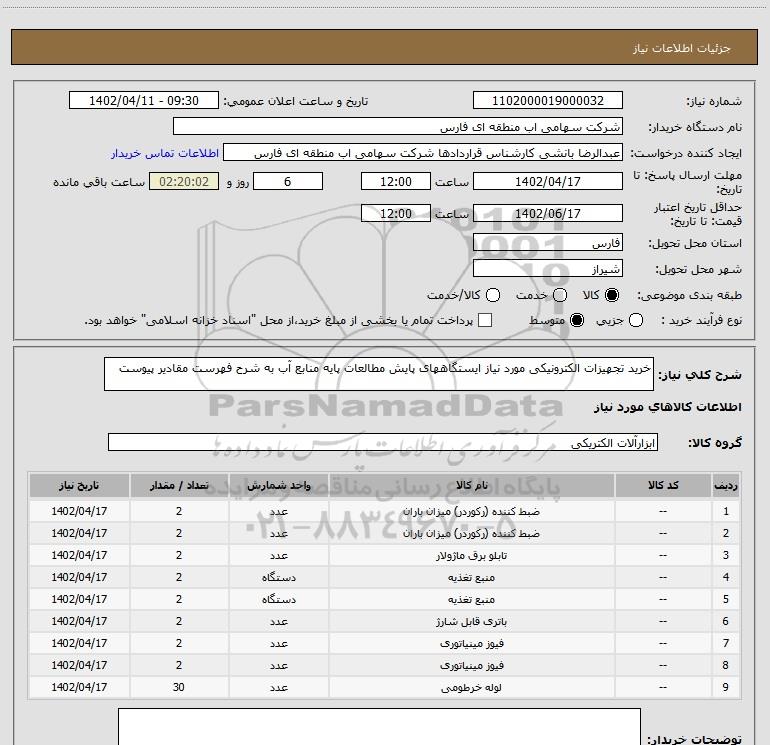770x745 pixels.
Task: Click the buyer notes text area
Action: [x=379, y=726]
